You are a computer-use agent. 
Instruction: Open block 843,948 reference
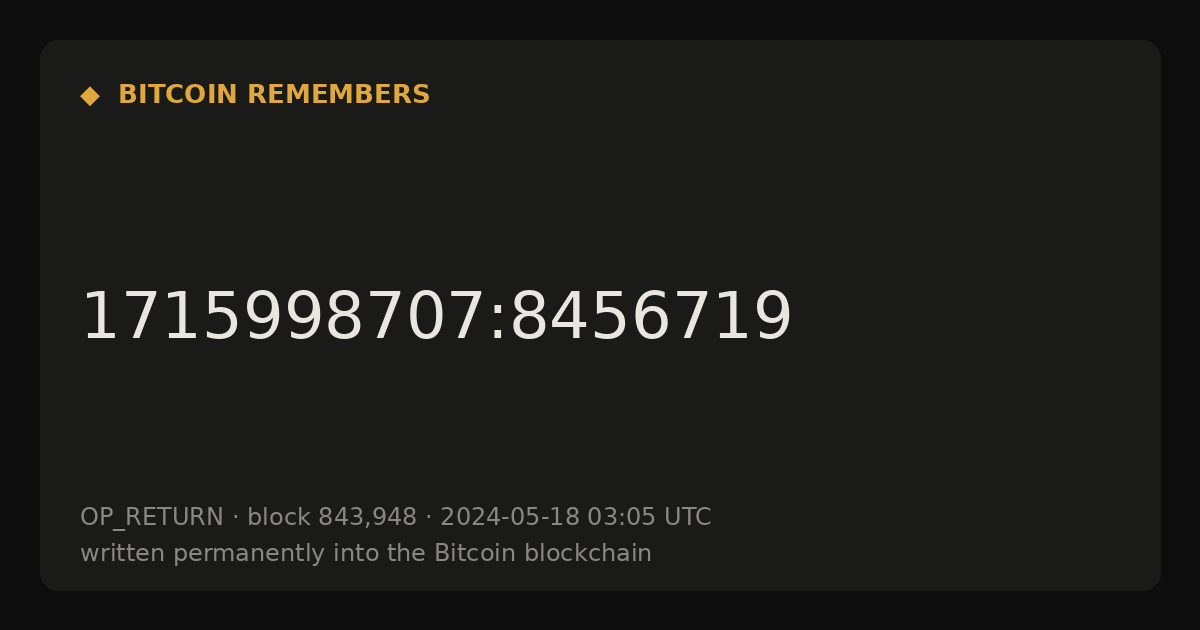click(x=332, y=518)
